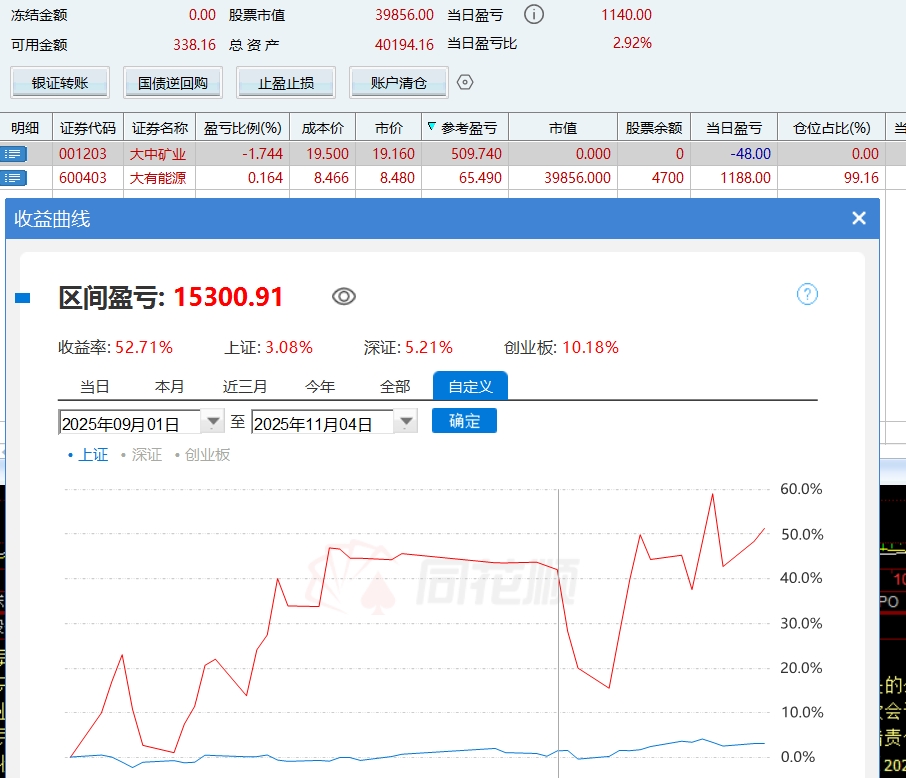The height and width of the screenshot is (778, 906).
Task: Switch to 当日 tab
Action: (x=95, y=386)
